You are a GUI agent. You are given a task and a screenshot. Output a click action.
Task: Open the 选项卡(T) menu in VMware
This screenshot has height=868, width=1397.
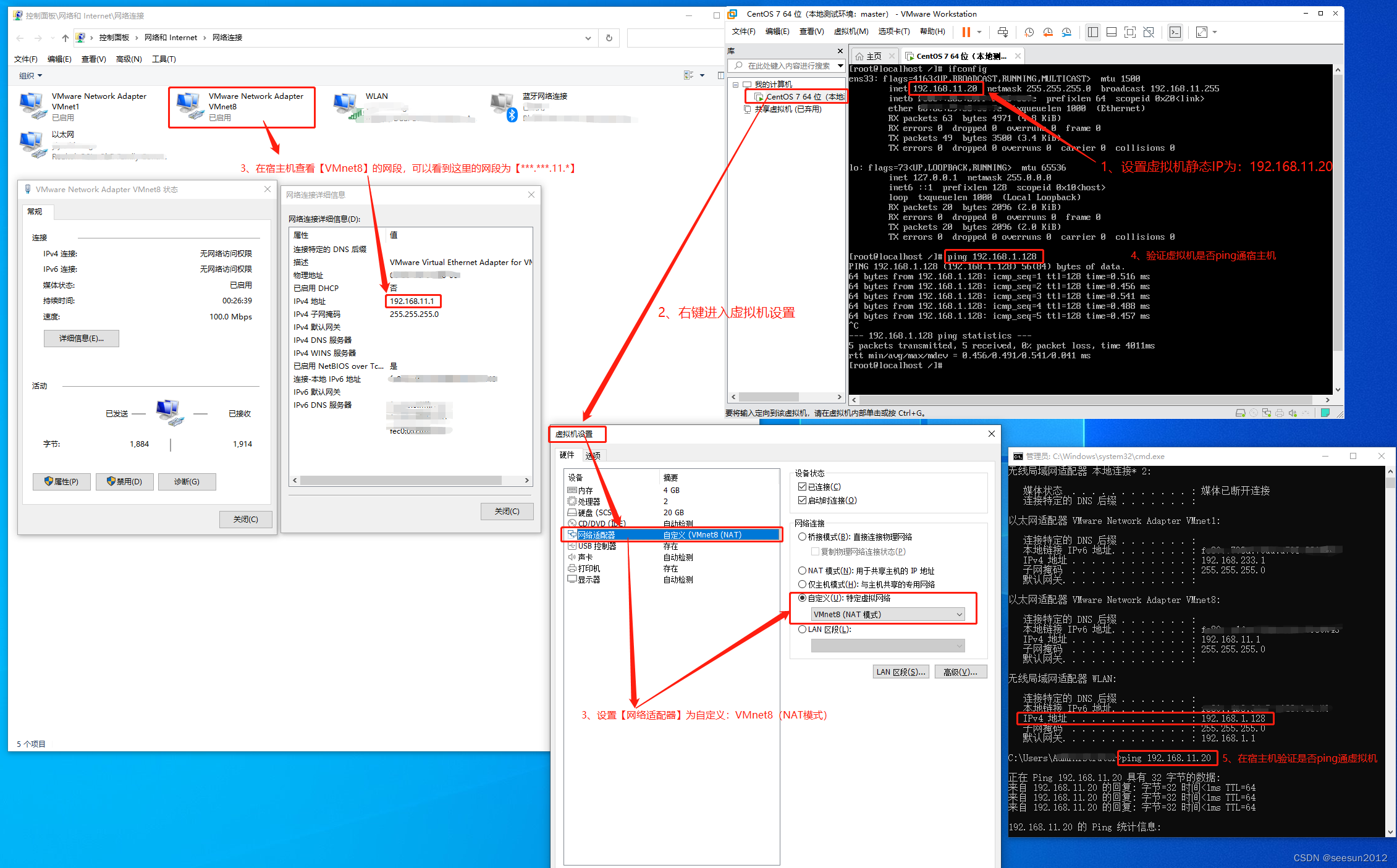(x=893, y=32)
